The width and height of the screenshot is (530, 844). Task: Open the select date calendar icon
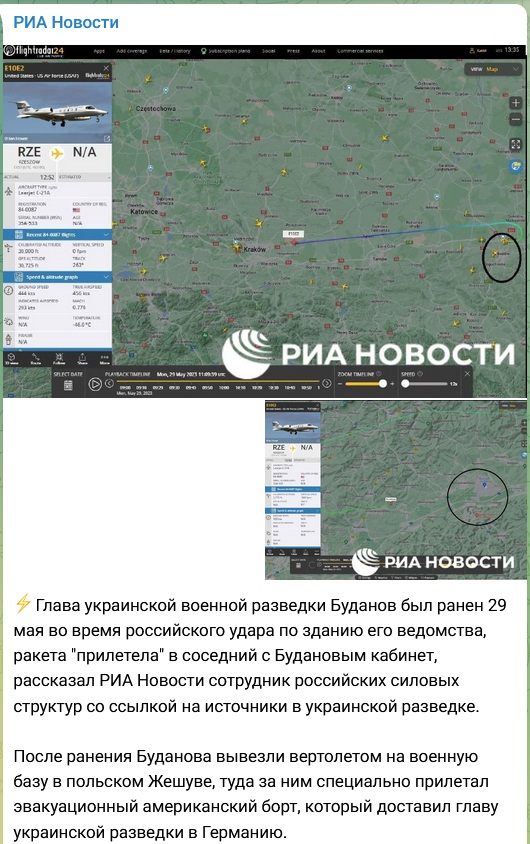point(68,385)
